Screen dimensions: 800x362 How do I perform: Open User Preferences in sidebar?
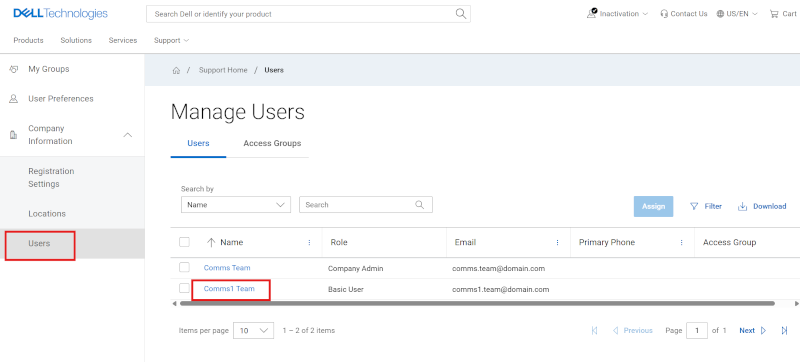pyautogui.click(x=61, y=99)
